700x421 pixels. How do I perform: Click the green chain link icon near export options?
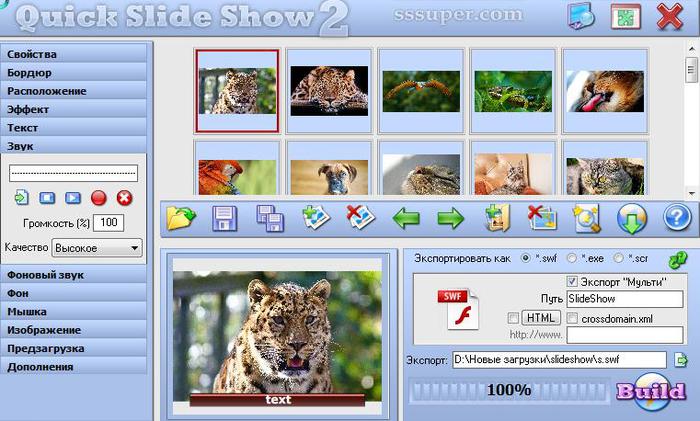tap(678, 260)
